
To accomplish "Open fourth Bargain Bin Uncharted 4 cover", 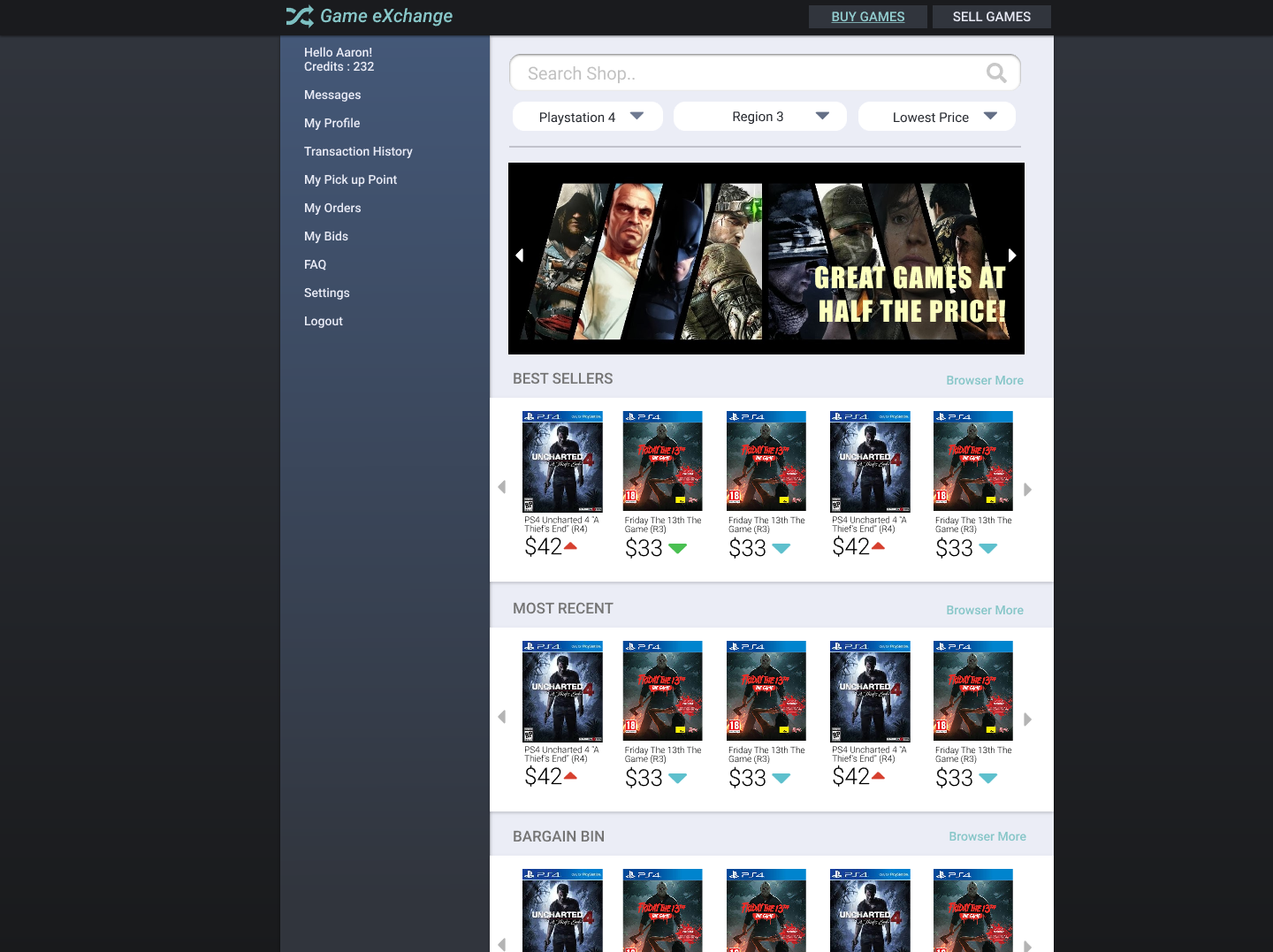I will (x=870, y=910).
